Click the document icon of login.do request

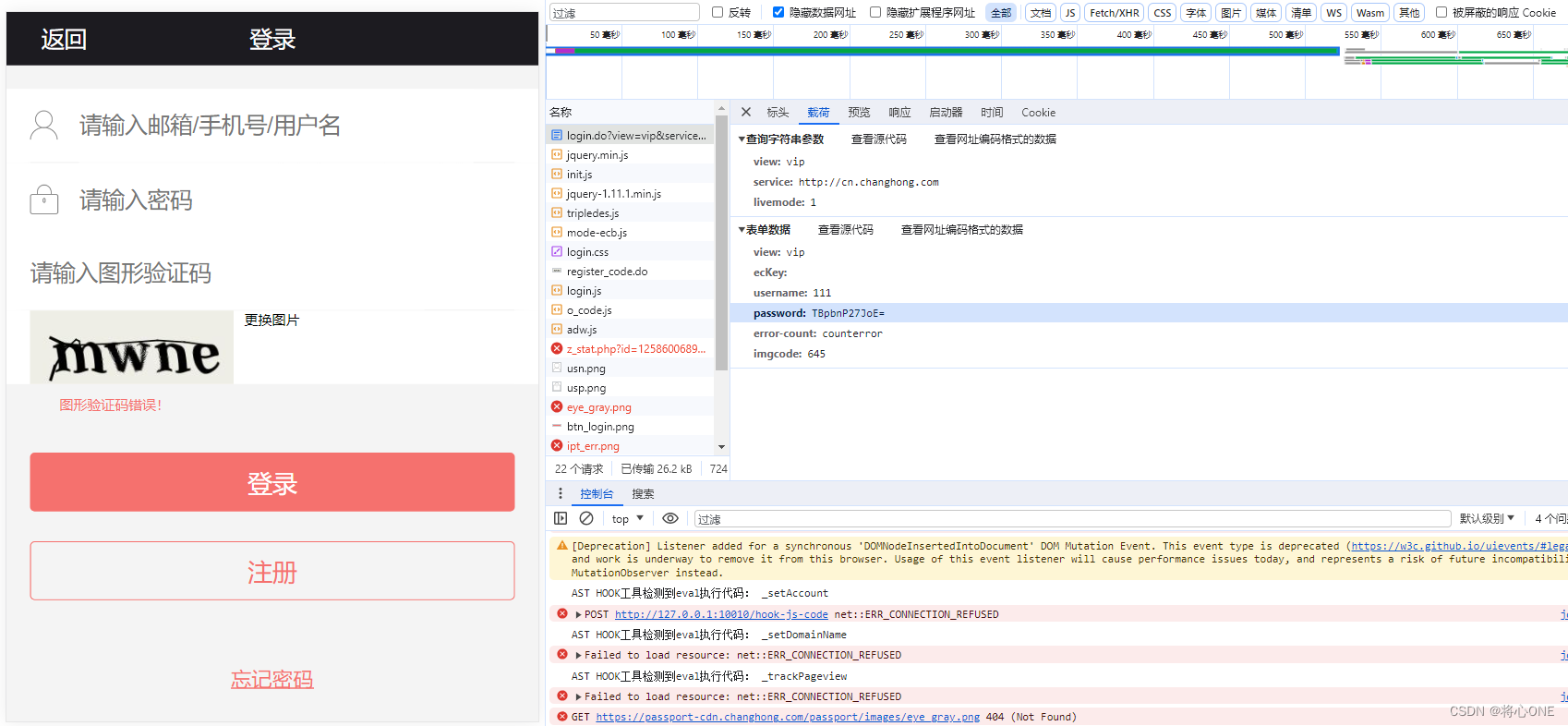[557, 135]
